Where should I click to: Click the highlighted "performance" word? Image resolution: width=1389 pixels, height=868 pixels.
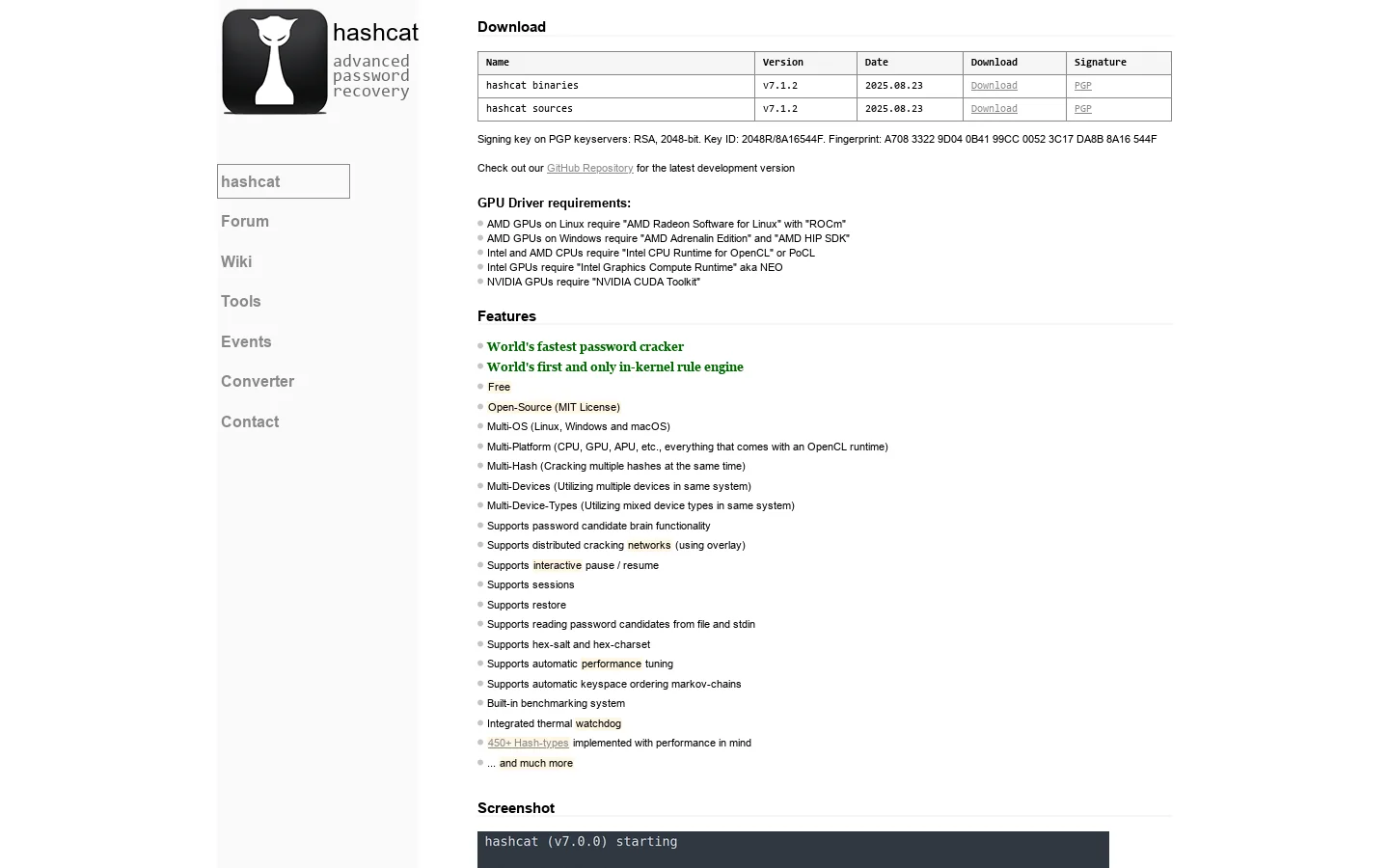(x=612, y=665)
